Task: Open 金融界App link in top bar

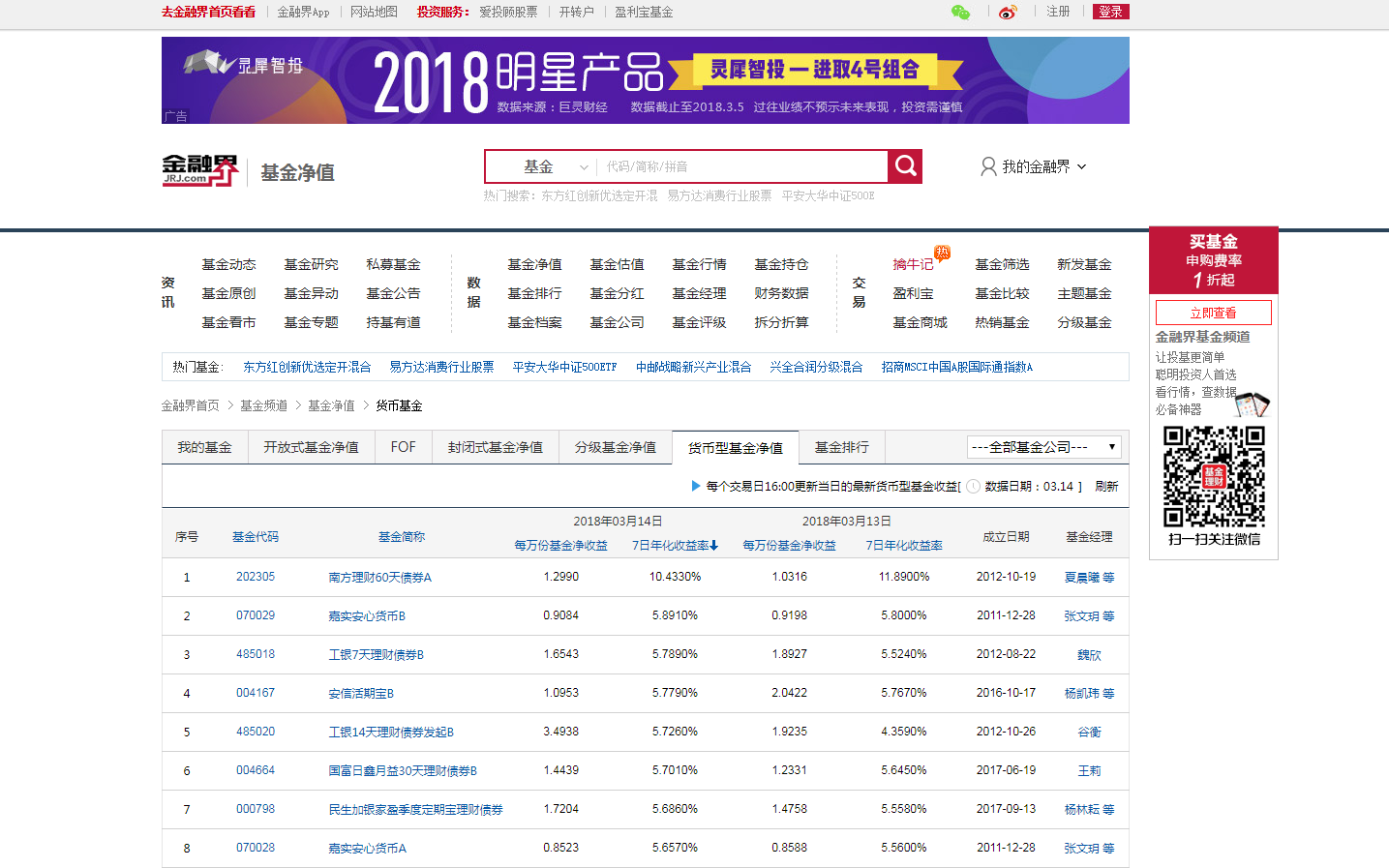Action: [303, 12]
